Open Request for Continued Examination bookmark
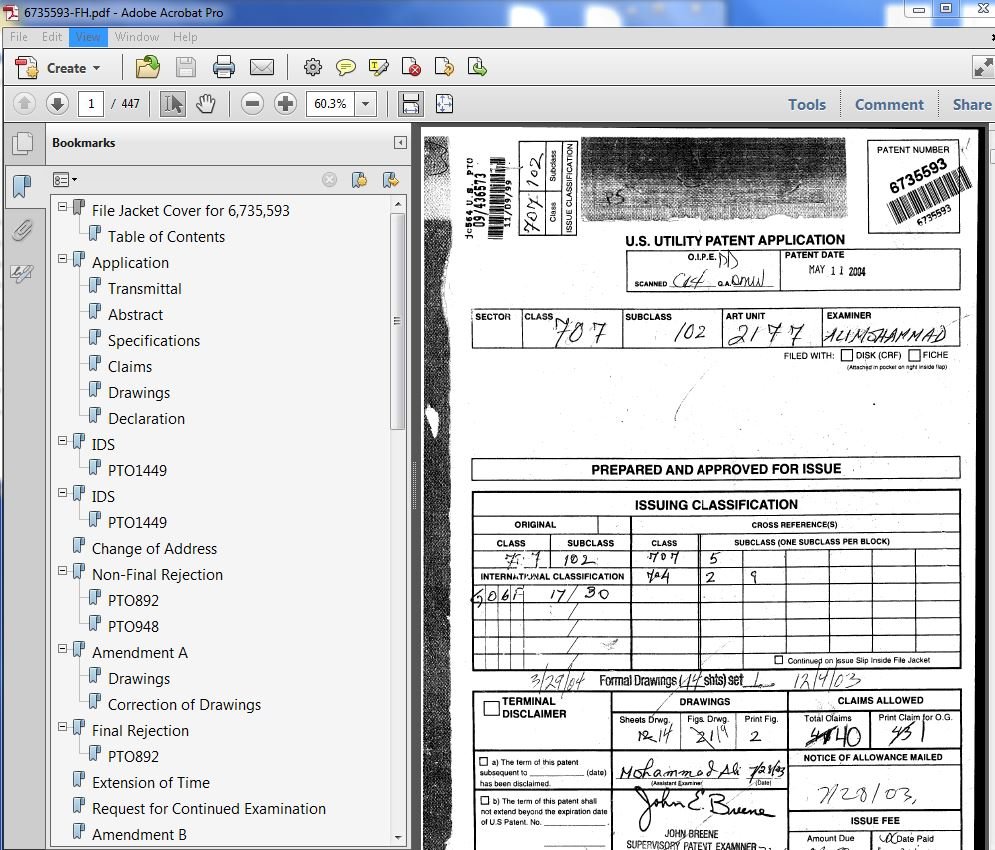Viewport: 995px width, 850px height. 209,809
